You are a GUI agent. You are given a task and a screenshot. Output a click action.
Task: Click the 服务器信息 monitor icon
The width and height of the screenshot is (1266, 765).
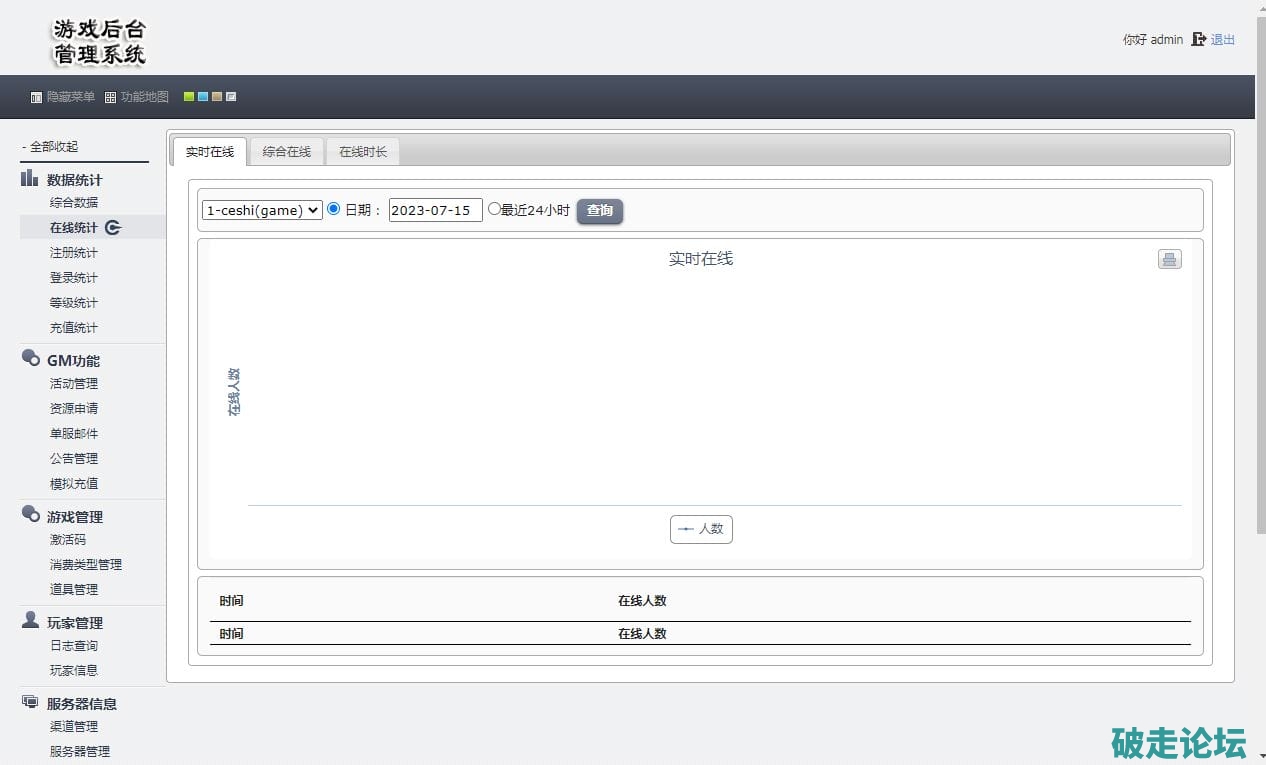30,703
